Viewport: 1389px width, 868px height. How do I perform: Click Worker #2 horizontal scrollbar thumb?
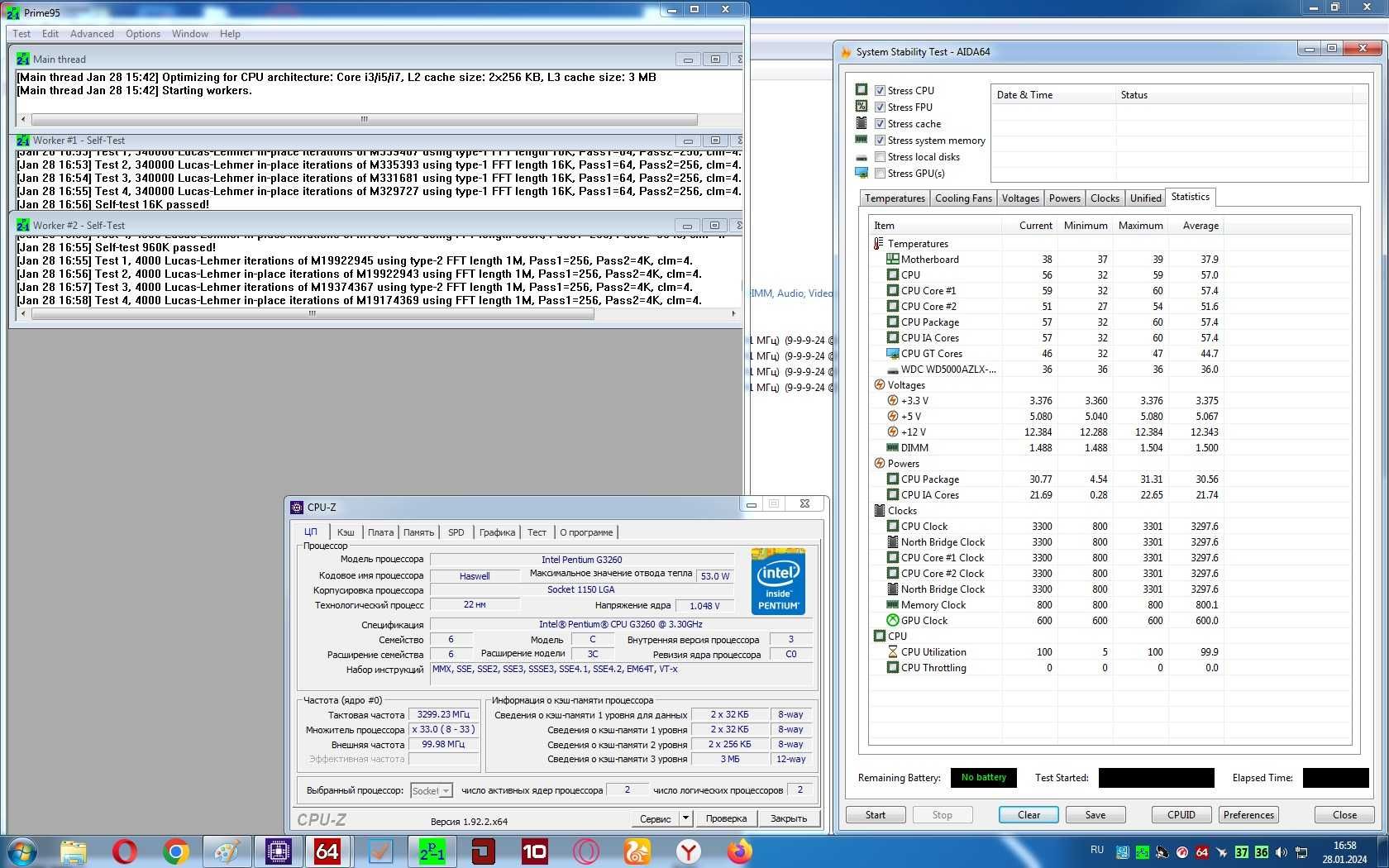click(x=312, y=314)
